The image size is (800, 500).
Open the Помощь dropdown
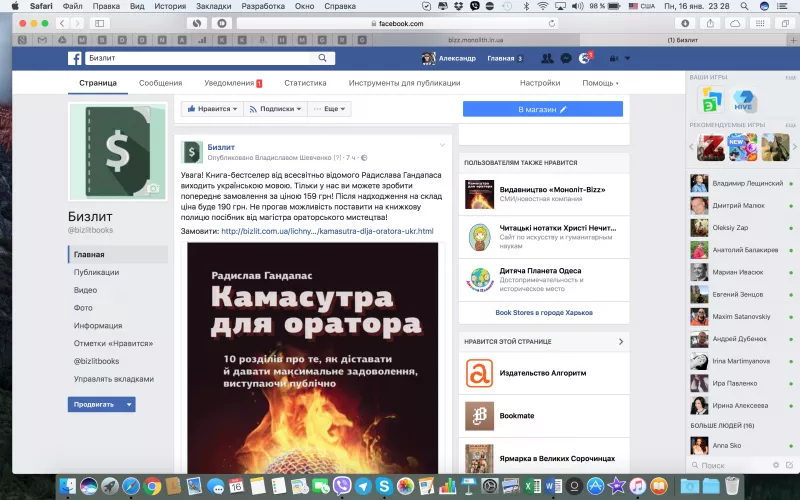coord(600,83)
